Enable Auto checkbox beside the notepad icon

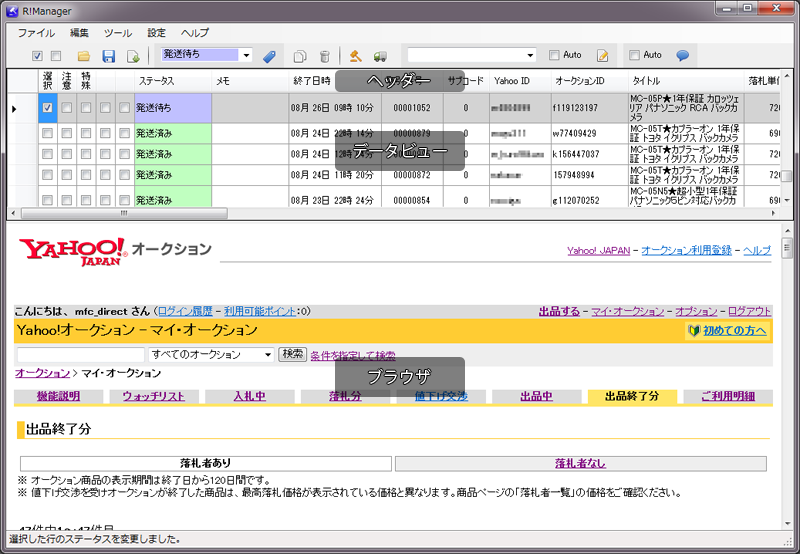(554, 55)
